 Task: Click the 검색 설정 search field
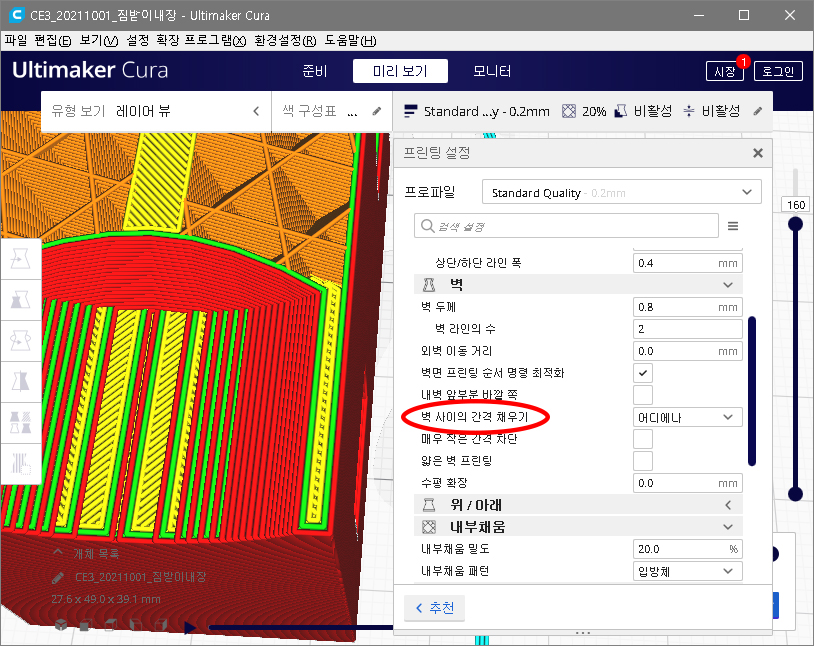click(566, 226)
